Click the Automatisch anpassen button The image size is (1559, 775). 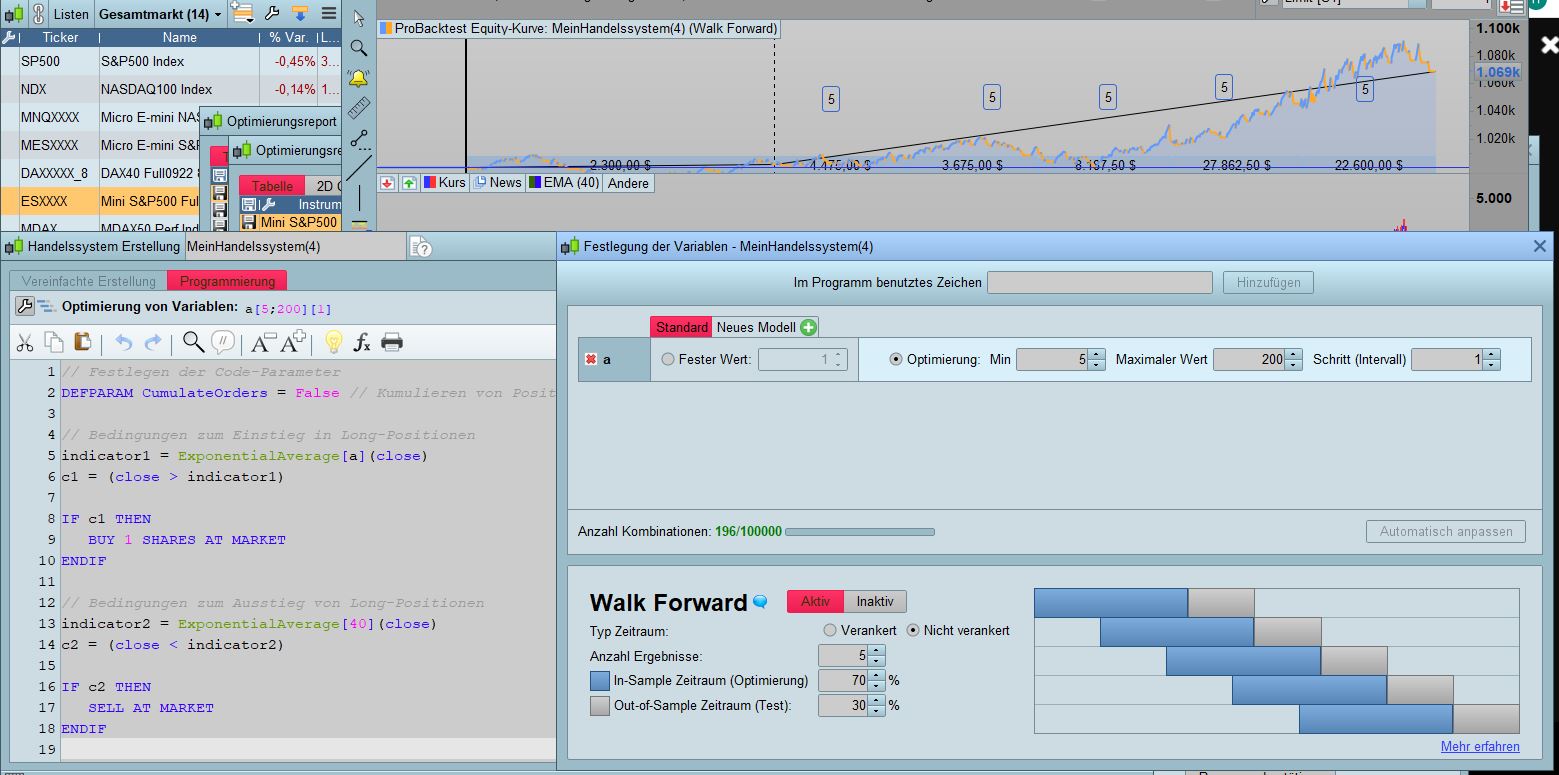pos(1446,531)
